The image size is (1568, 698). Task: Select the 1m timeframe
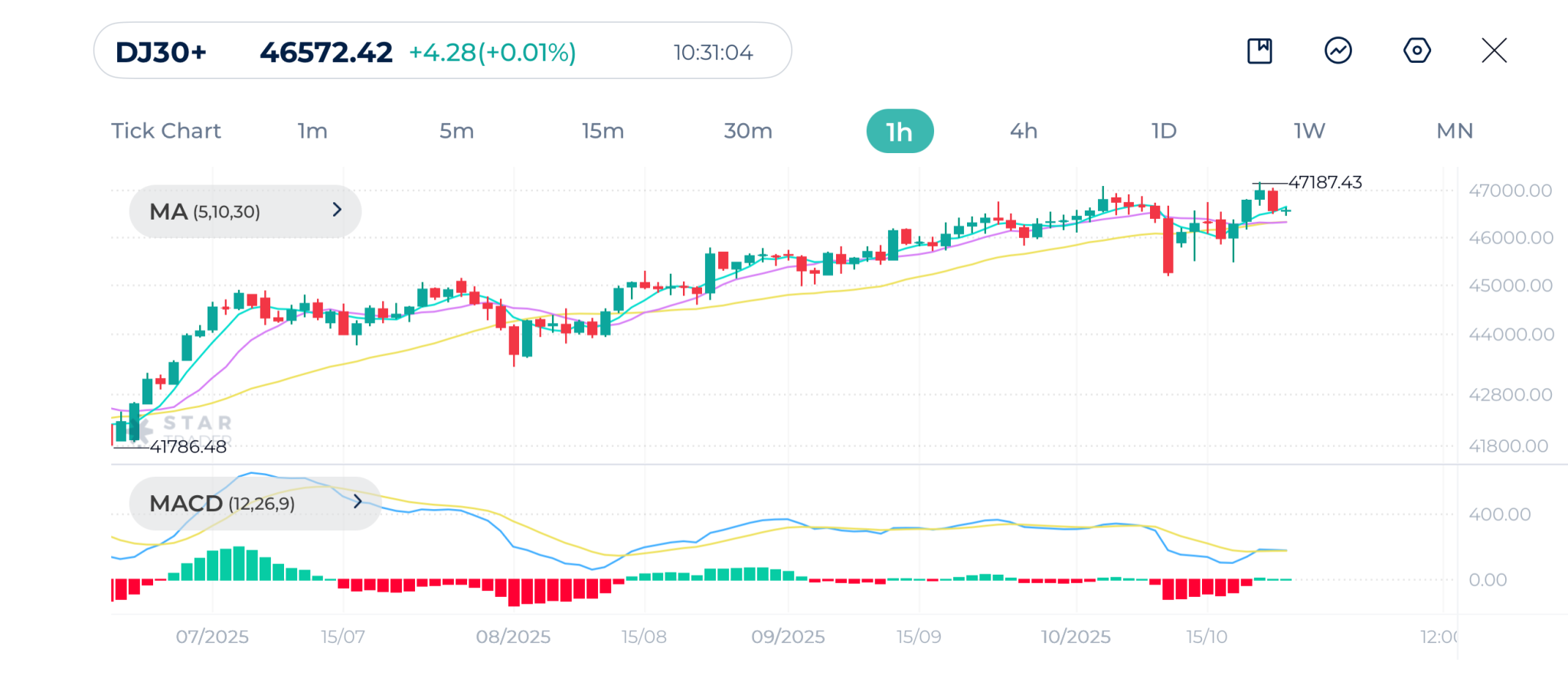(312, 131)
